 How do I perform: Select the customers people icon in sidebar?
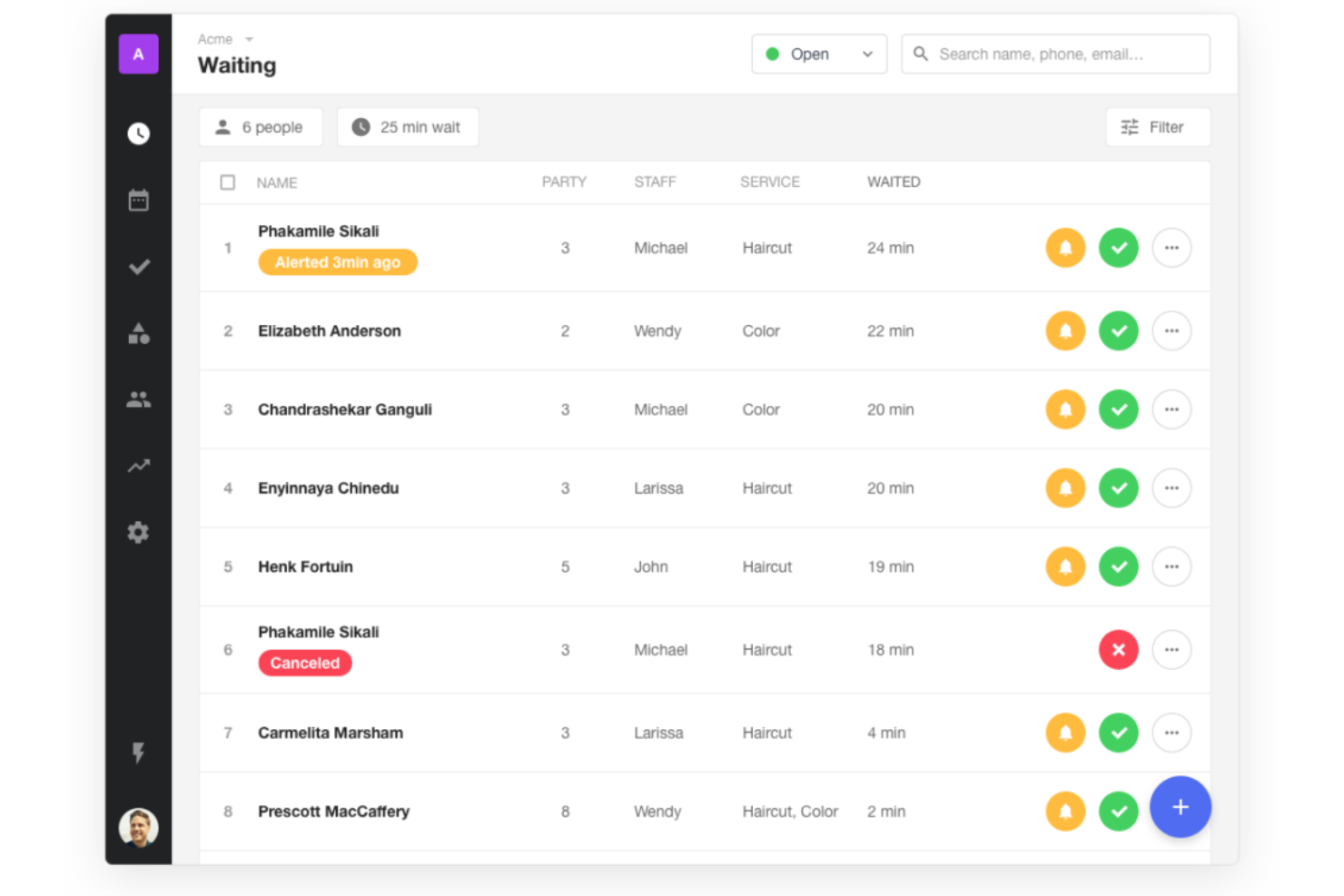[x=138, y=399]
